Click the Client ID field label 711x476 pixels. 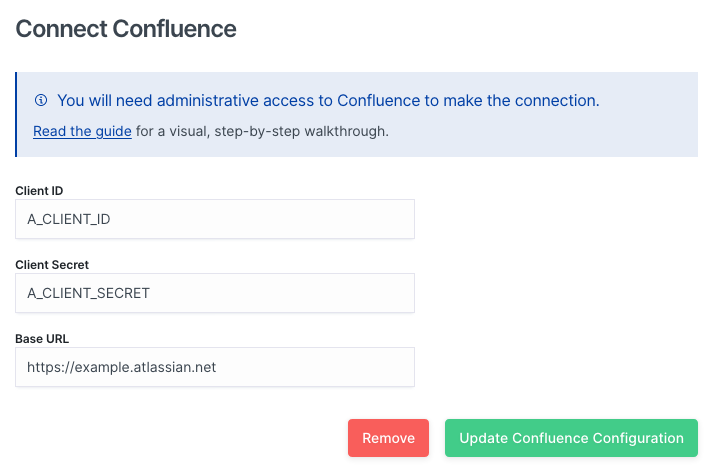coord(39,191)
